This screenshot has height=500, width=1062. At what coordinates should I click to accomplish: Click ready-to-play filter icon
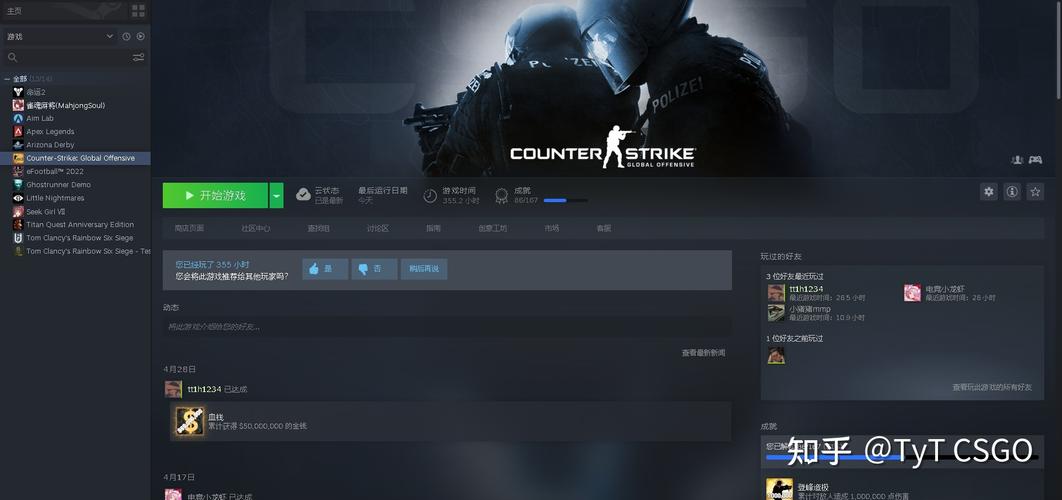140,37
